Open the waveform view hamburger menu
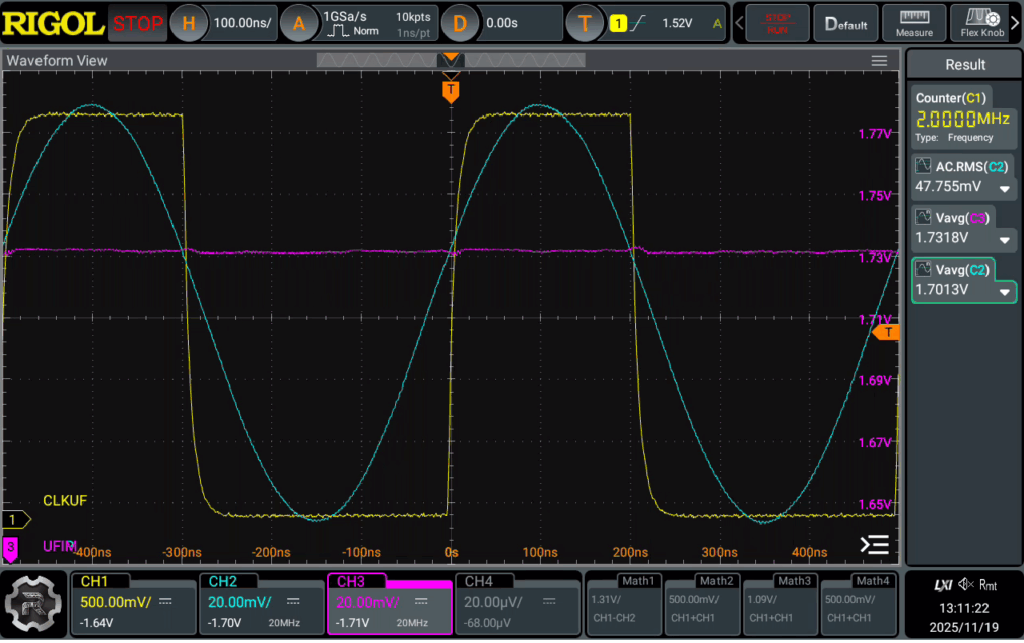The image size is (1024, 643). [879, 61]
